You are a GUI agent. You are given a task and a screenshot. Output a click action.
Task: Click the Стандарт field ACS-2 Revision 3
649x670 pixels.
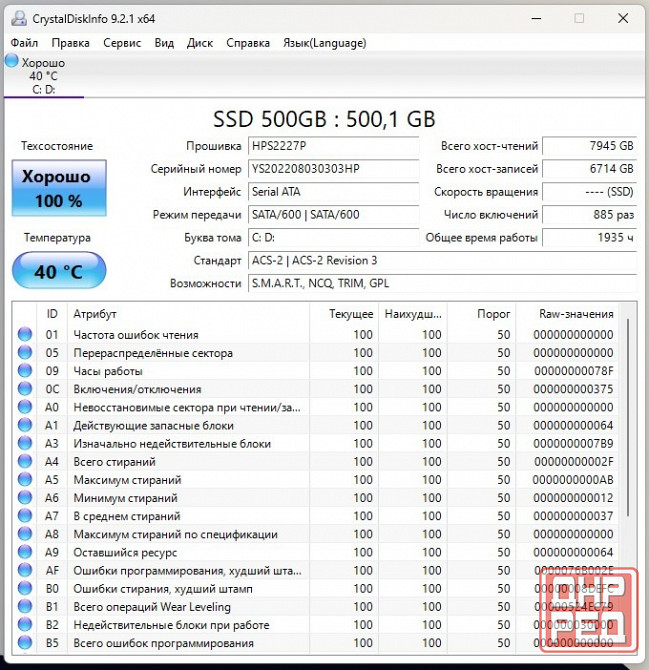tap(442, 261)
